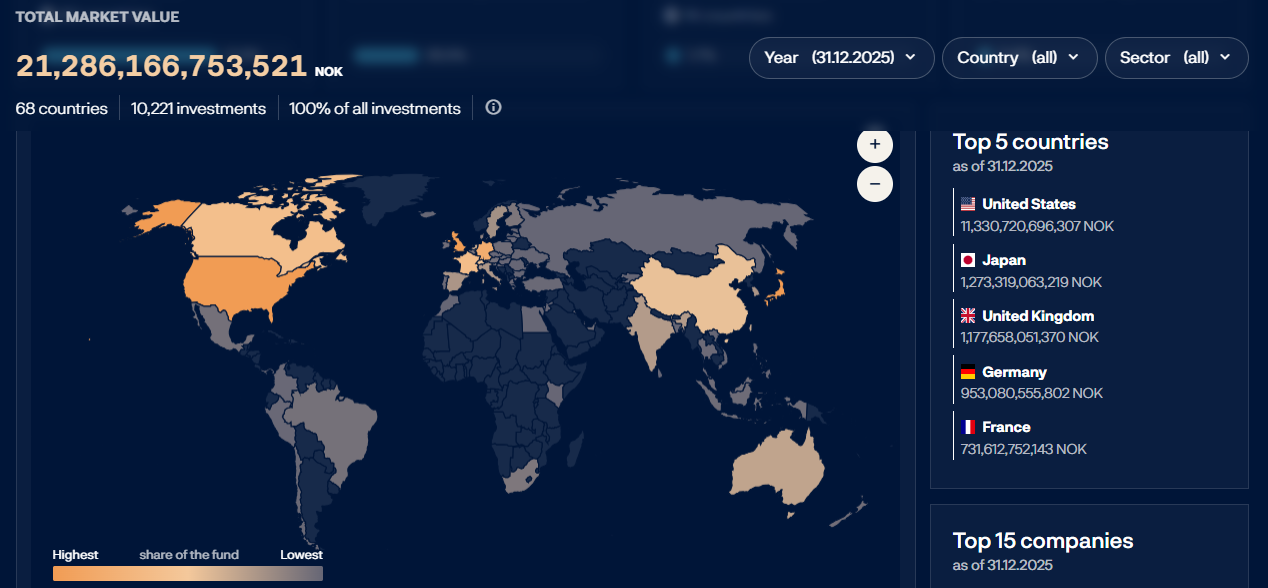Image resolution: width=1268 pixels, height=588 pixels.
Task: Click Australia on the world map
Action: [x=778, y=468]
